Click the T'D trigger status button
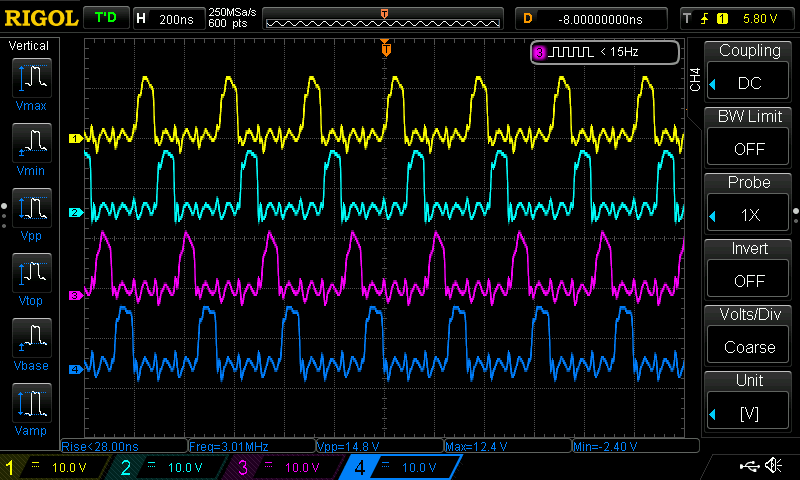Image resolution: width=800 pixels, height=480 pixels. coord(104,18)
